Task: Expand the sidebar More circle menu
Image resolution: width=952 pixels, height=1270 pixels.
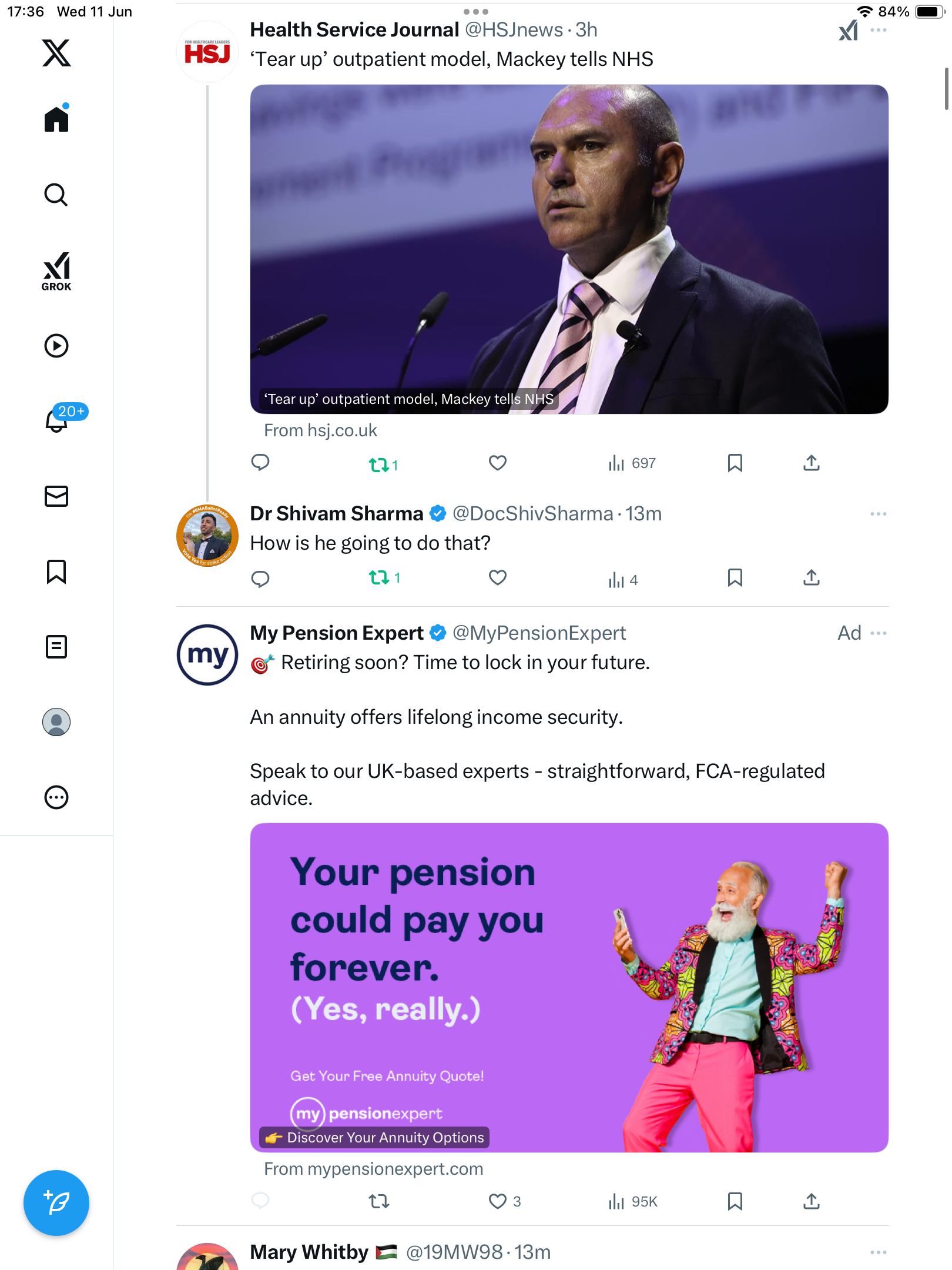Action: tap(56, 797)
